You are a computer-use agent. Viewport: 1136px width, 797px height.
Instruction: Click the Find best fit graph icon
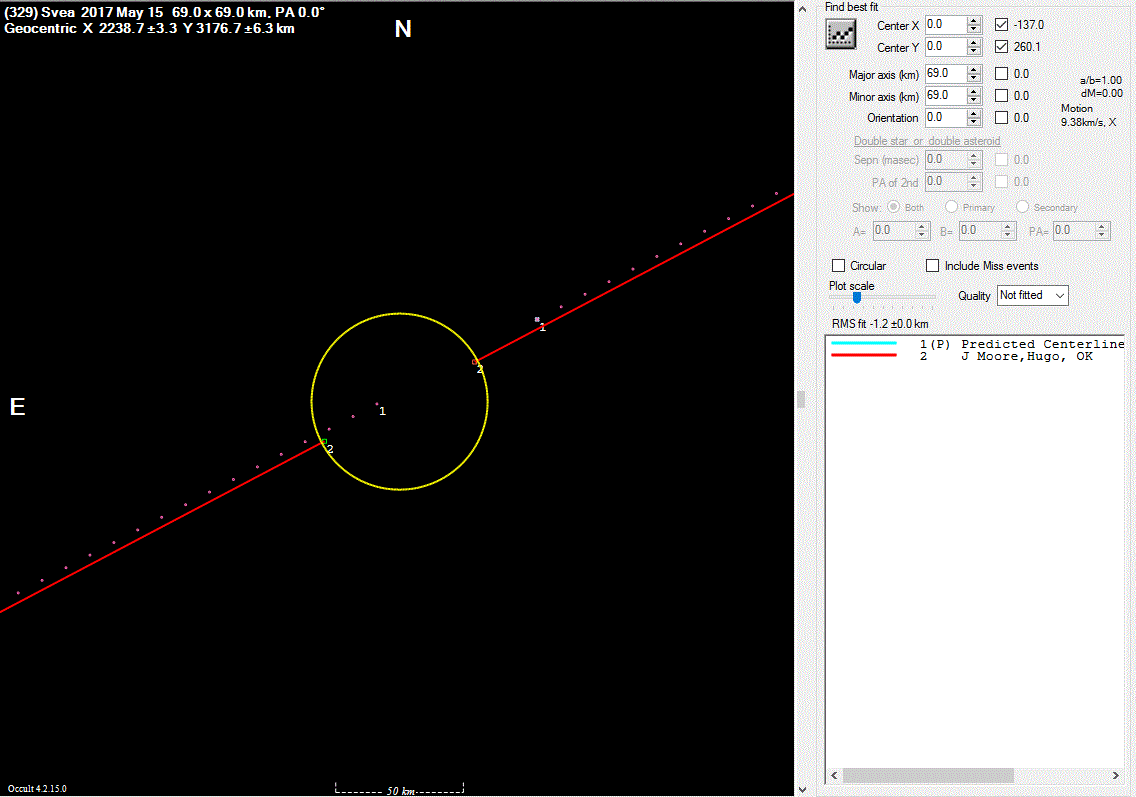[x=840, y=34]
